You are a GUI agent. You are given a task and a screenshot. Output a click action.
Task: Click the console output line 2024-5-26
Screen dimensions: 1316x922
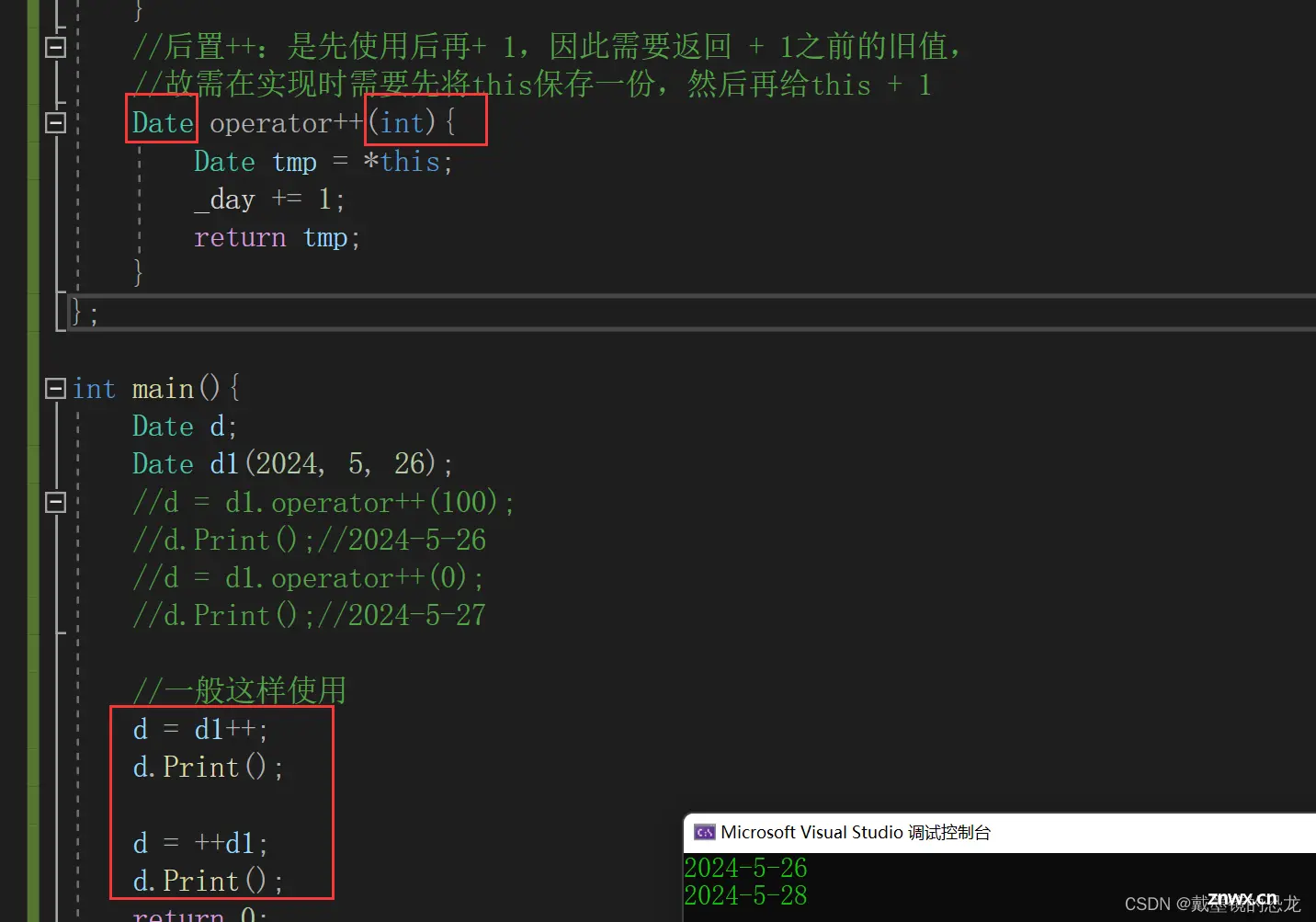coord(745,868)
